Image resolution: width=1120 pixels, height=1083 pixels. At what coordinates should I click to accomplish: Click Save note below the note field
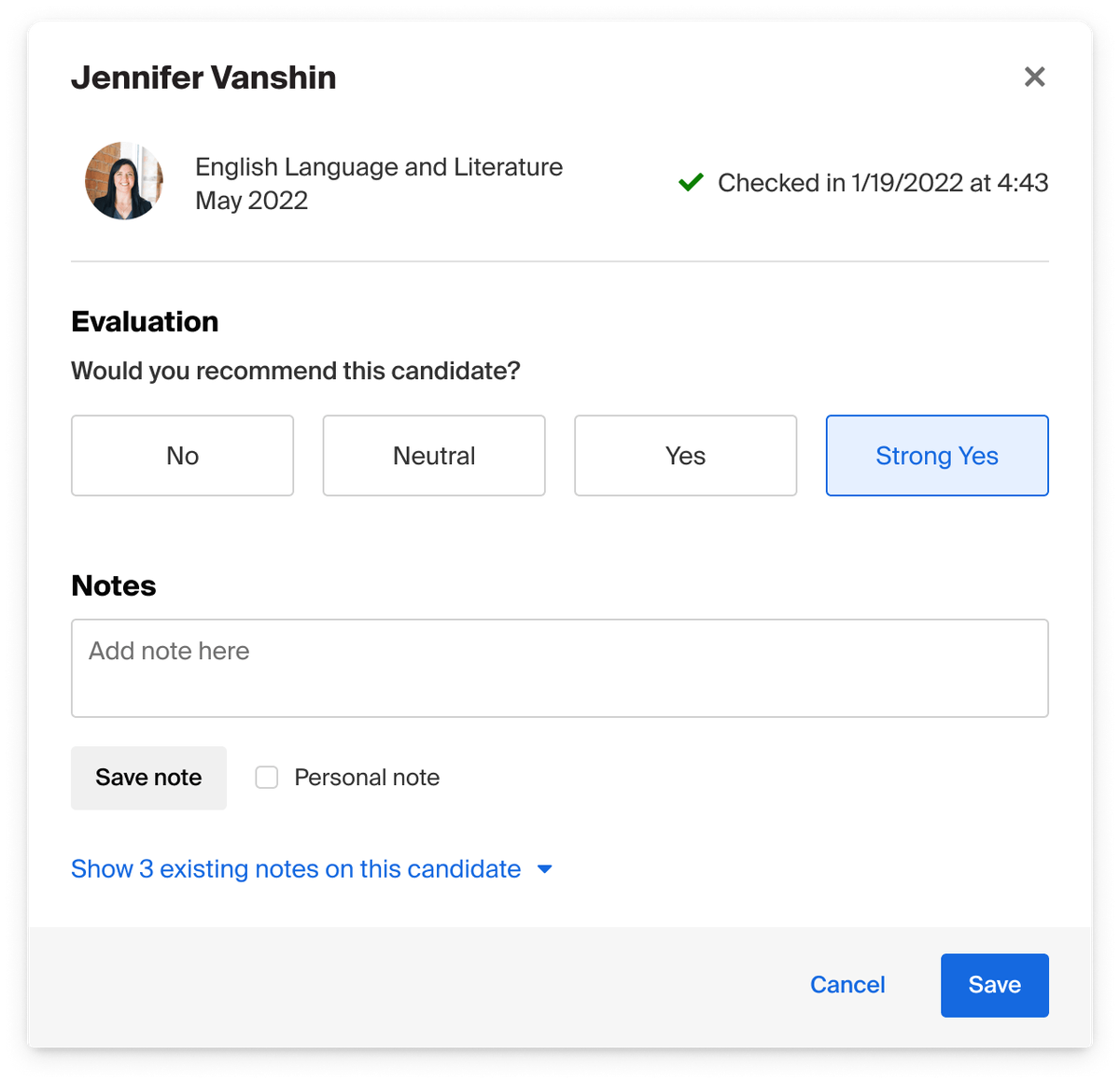tap(148, 777)
